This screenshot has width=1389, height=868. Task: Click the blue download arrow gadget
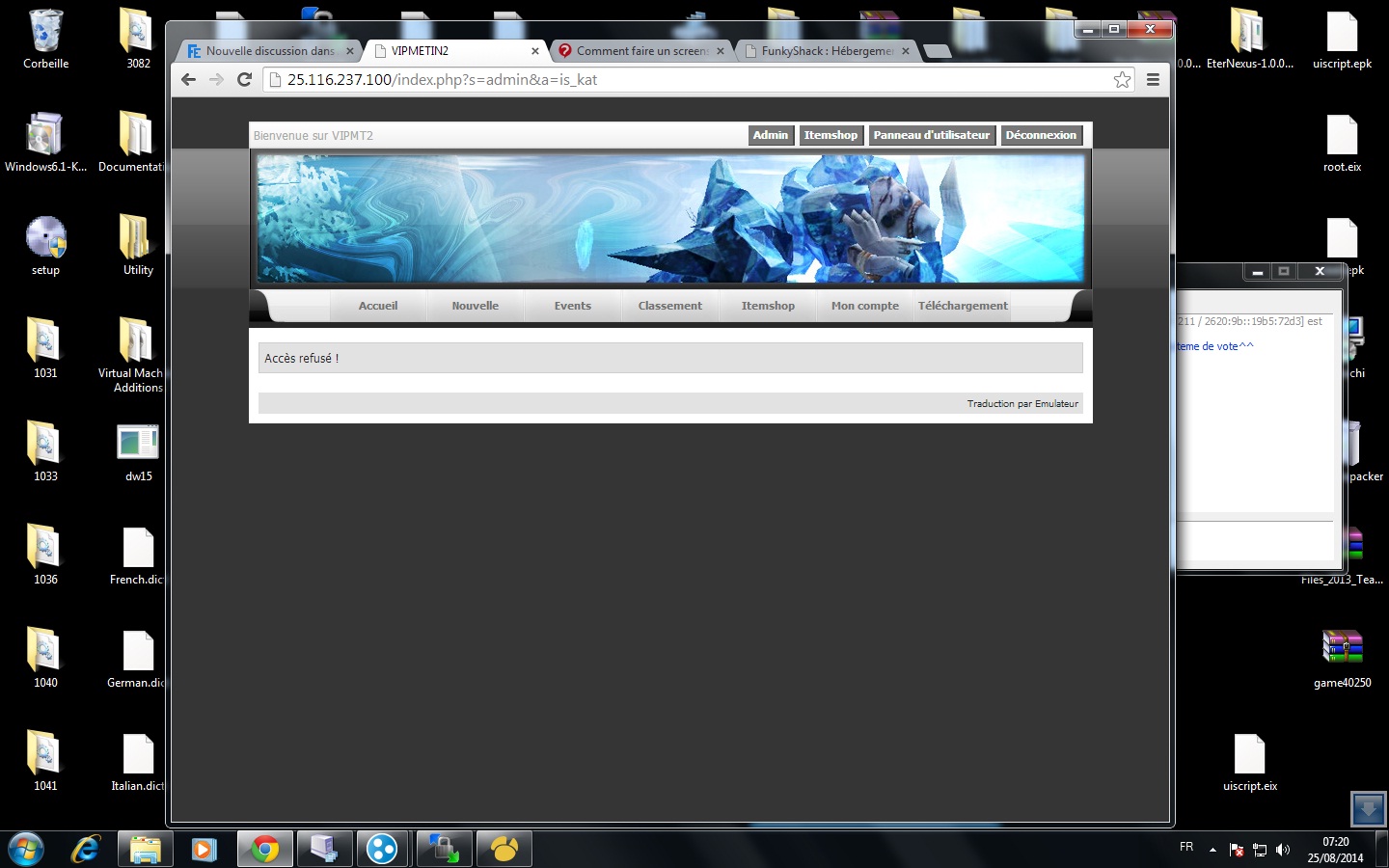coord(1368,809)
